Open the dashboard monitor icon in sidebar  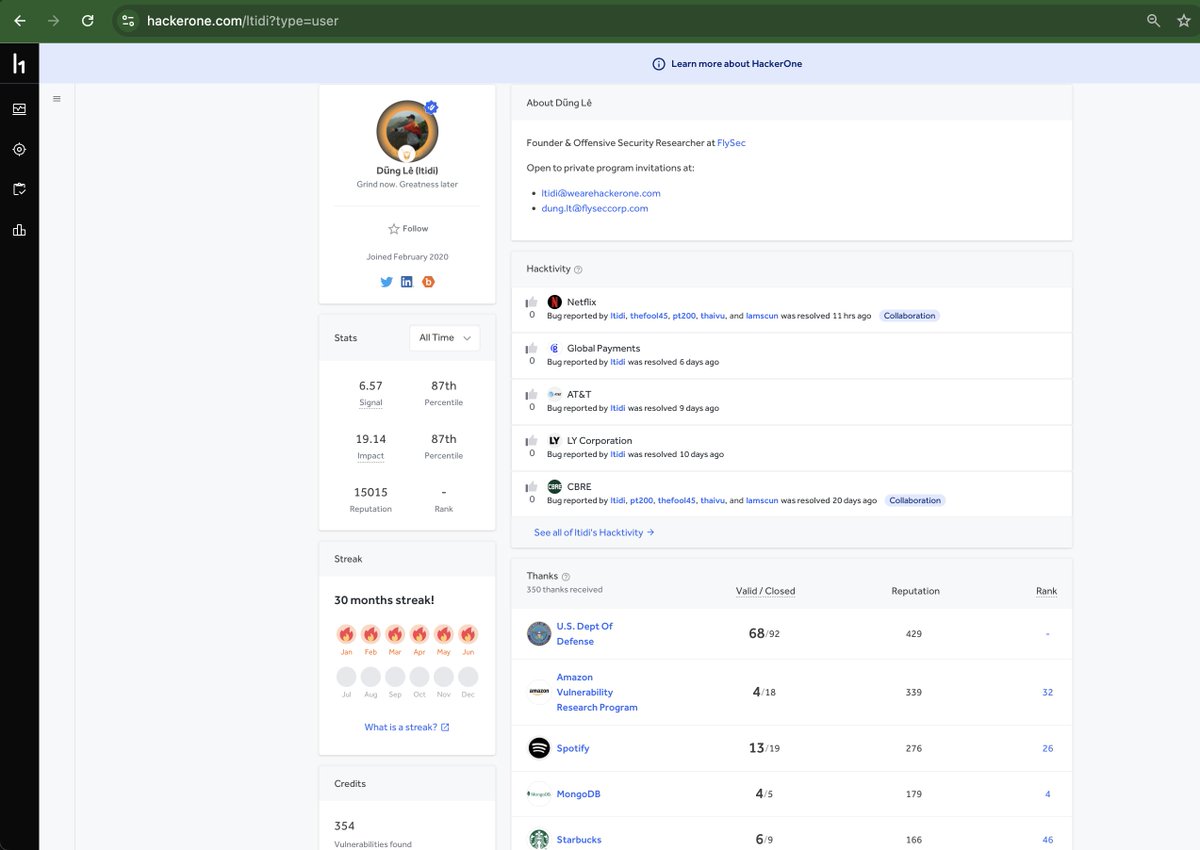pyautogui.click(x=19, y=109)
